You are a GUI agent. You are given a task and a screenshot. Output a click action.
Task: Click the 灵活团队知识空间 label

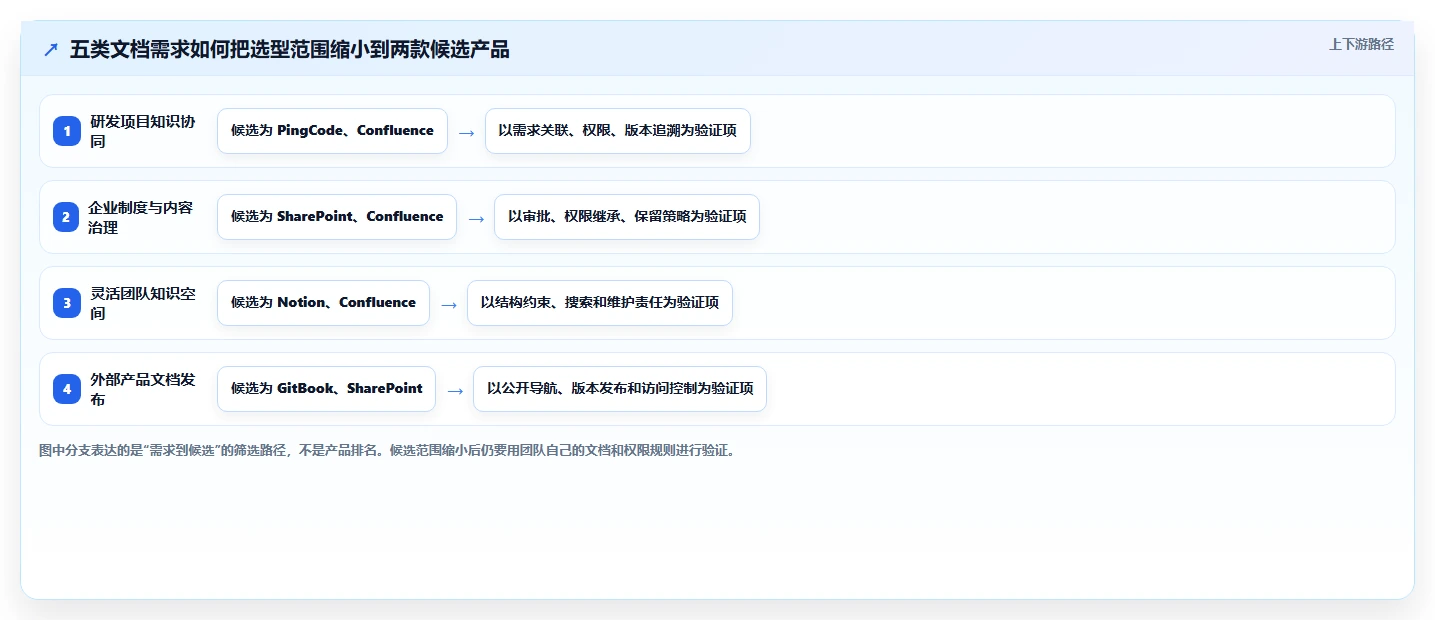pyautogui.click(x=143, y=303)
